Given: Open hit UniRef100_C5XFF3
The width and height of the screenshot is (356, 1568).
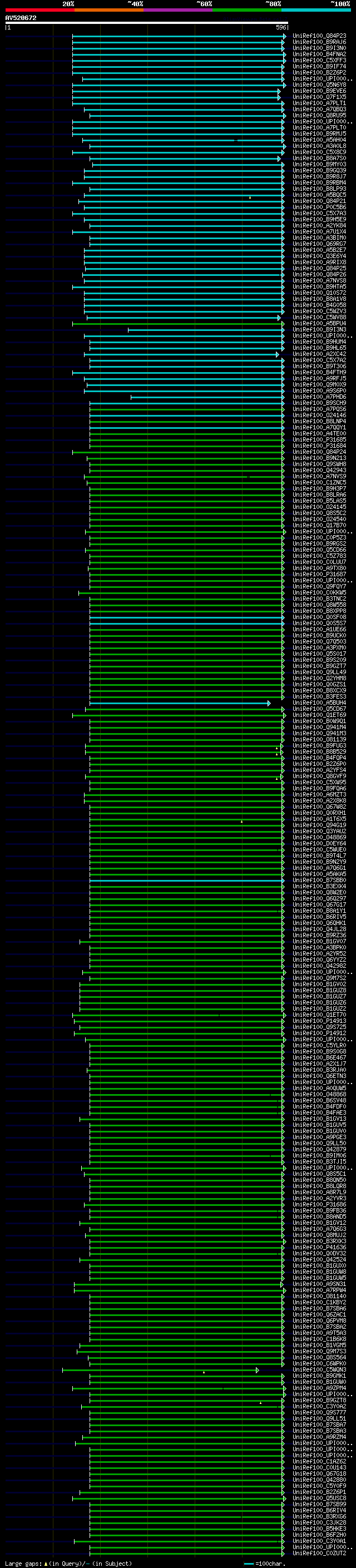Looking at the screenshot, I should point(319,60).
